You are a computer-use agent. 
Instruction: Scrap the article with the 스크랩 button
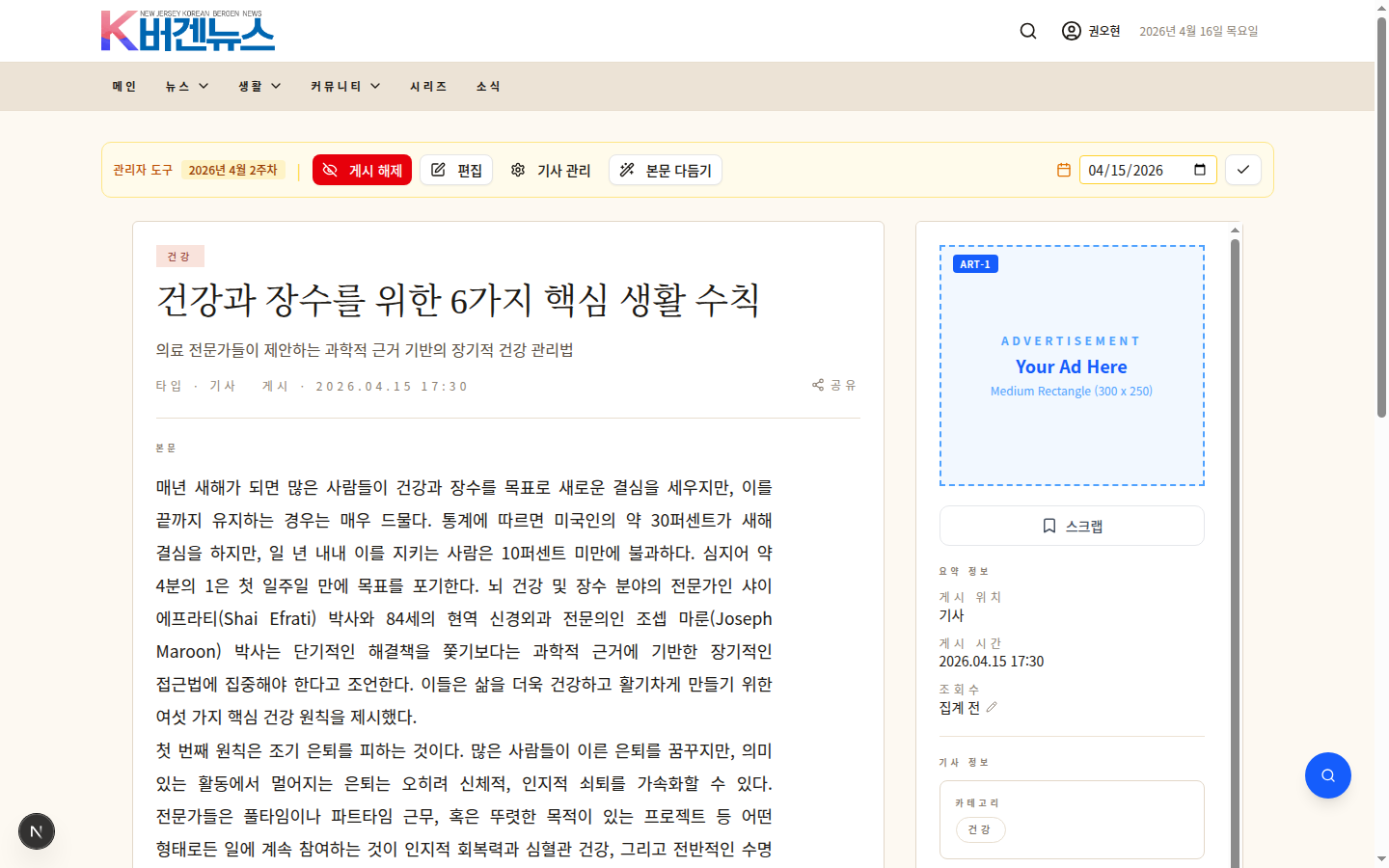1071,525
